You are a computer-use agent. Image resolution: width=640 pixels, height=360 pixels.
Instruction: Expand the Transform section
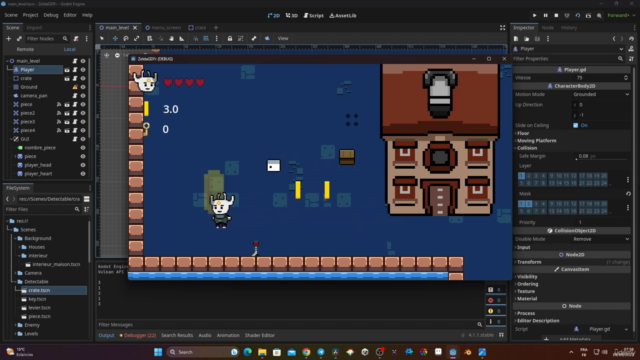coord(529,262)
